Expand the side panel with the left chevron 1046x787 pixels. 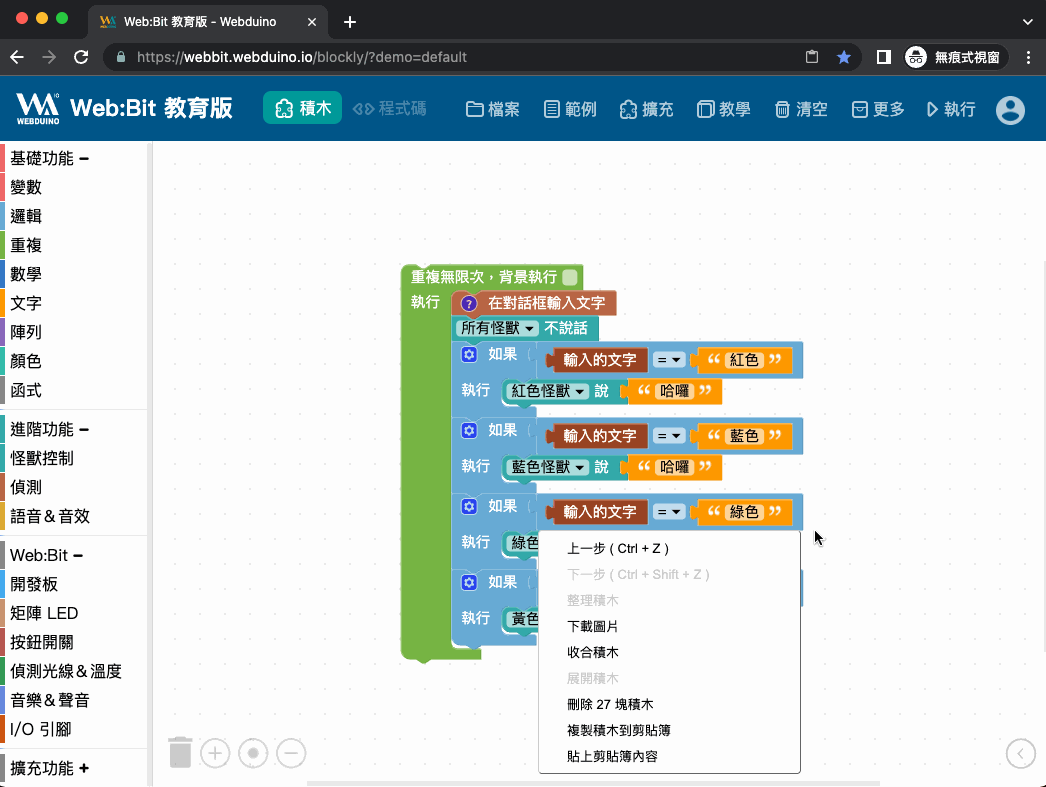coord(1020,753)
